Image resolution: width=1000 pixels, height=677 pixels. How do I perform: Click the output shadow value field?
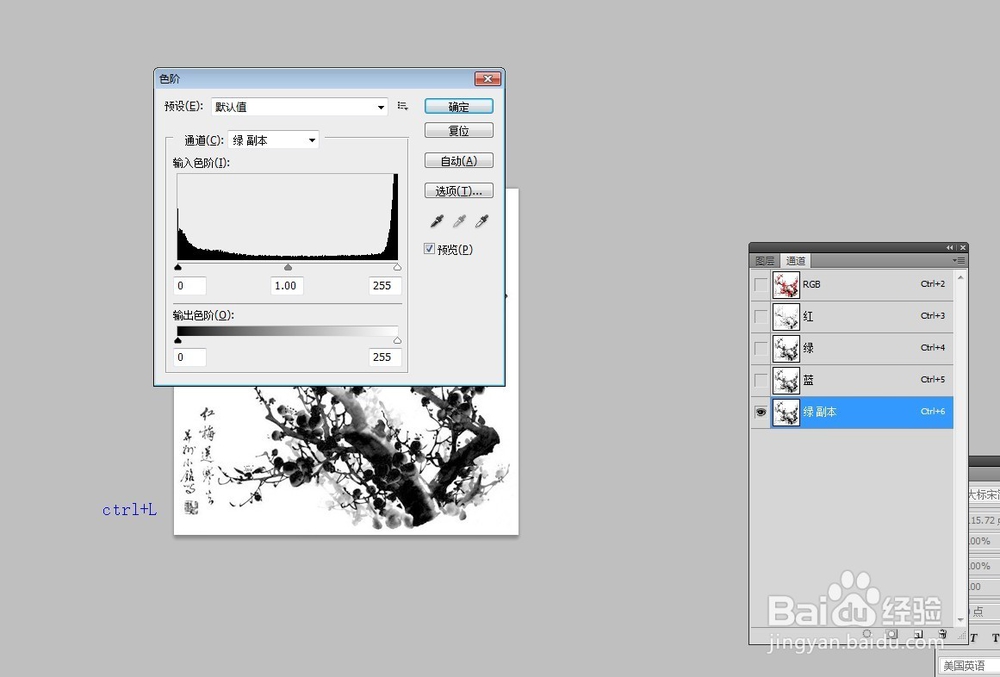pos(190,357)
